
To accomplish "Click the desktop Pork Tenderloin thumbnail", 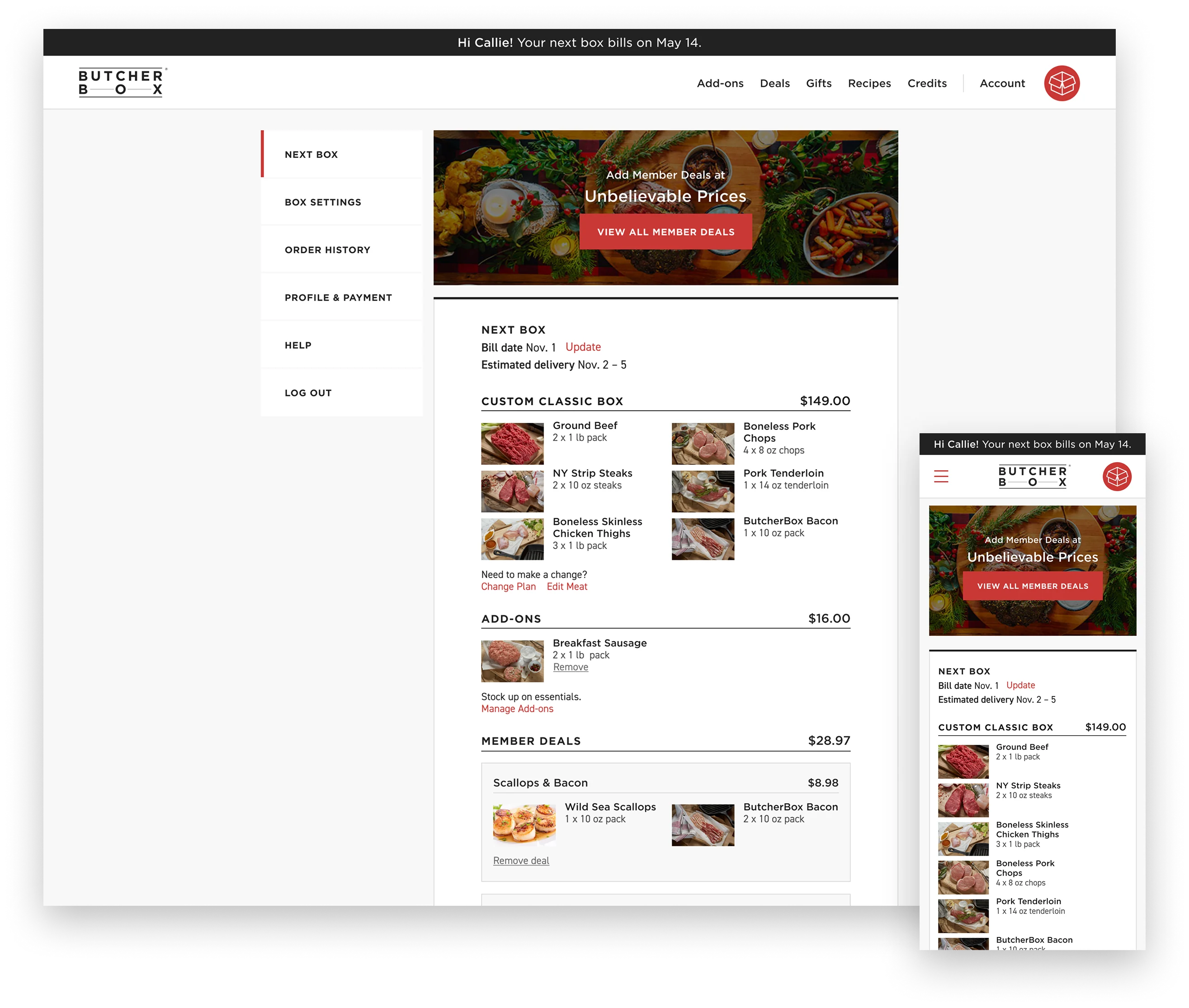I will click(x=702, y=491).
